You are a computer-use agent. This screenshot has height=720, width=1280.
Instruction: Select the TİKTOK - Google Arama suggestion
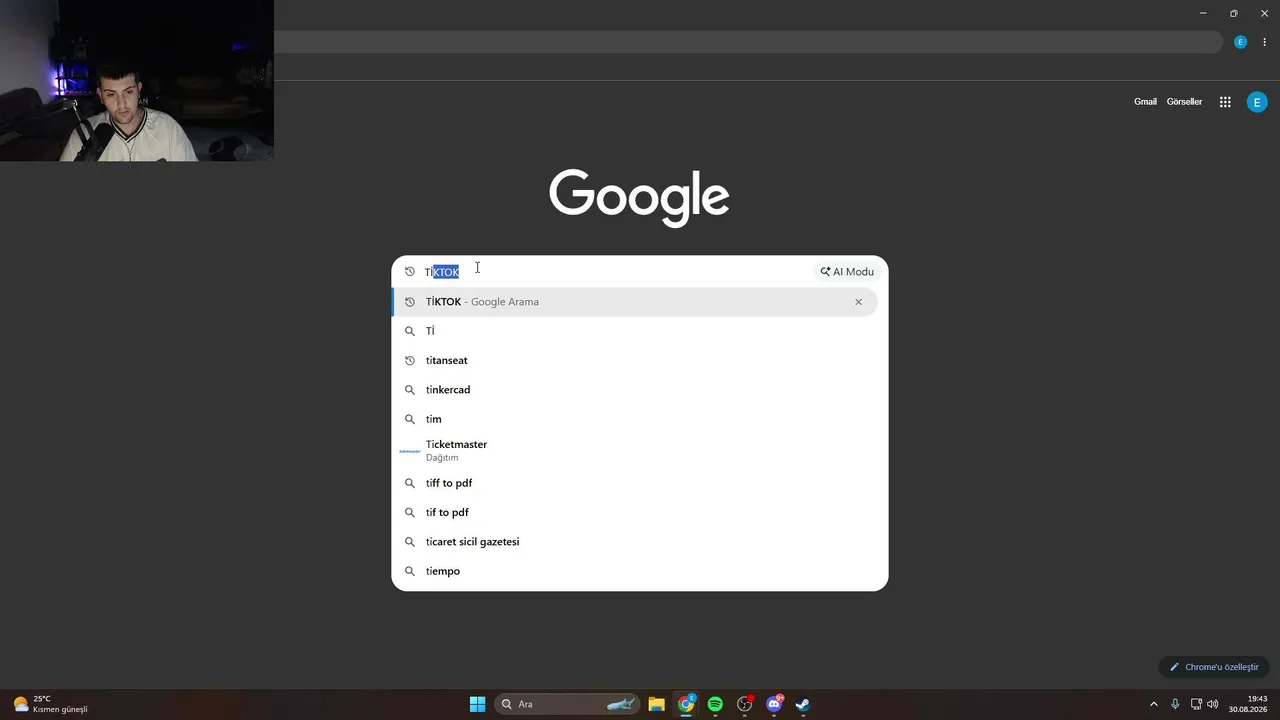coord(635,302)
